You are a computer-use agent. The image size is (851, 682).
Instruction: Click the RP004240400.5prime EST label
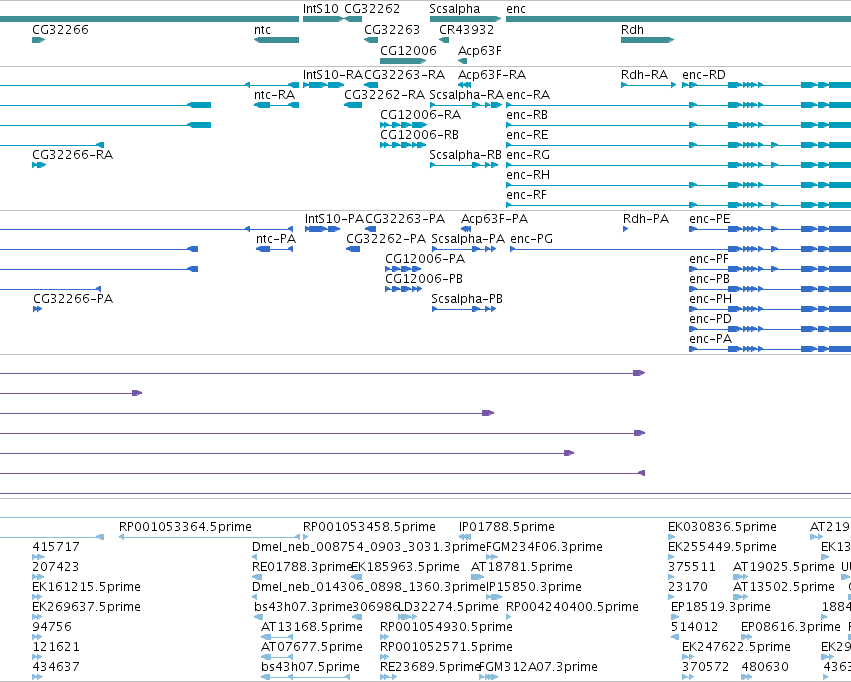tap(572, 607)
